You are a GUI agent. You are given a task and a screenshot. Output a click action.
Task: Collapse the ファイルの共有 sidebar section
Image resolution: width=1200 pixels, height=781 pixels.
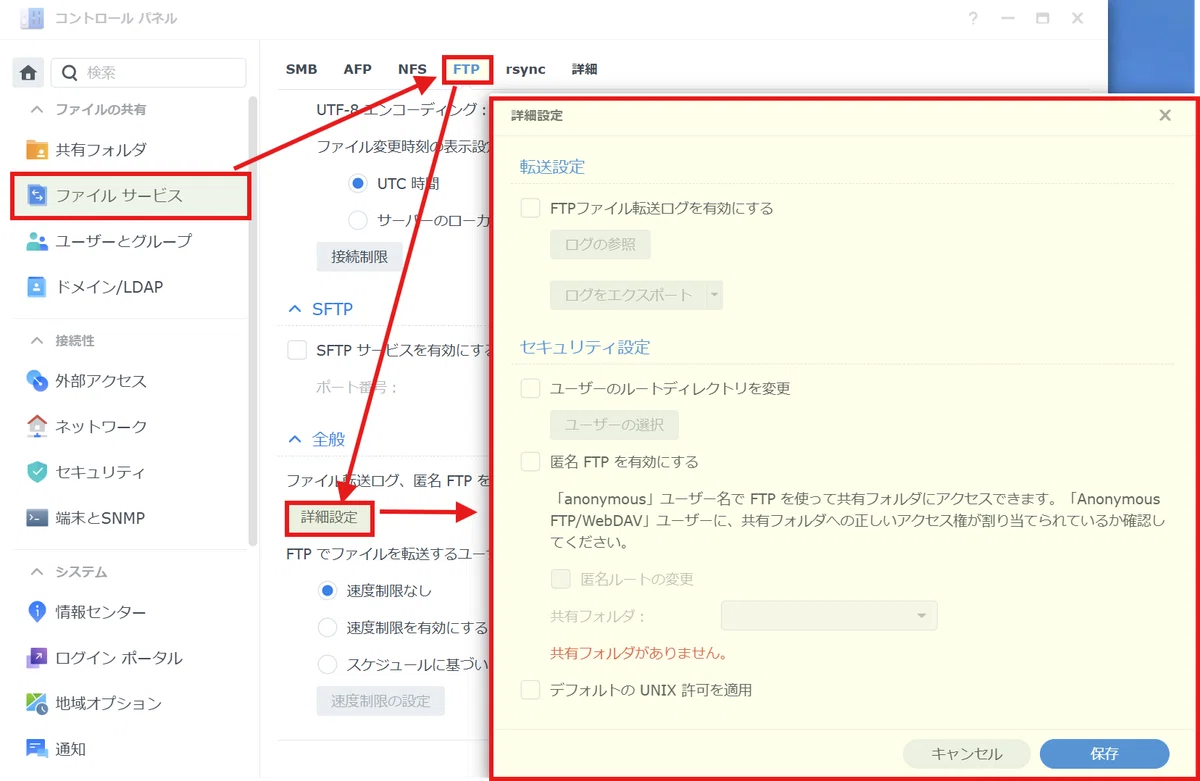(x=37, y=109)
